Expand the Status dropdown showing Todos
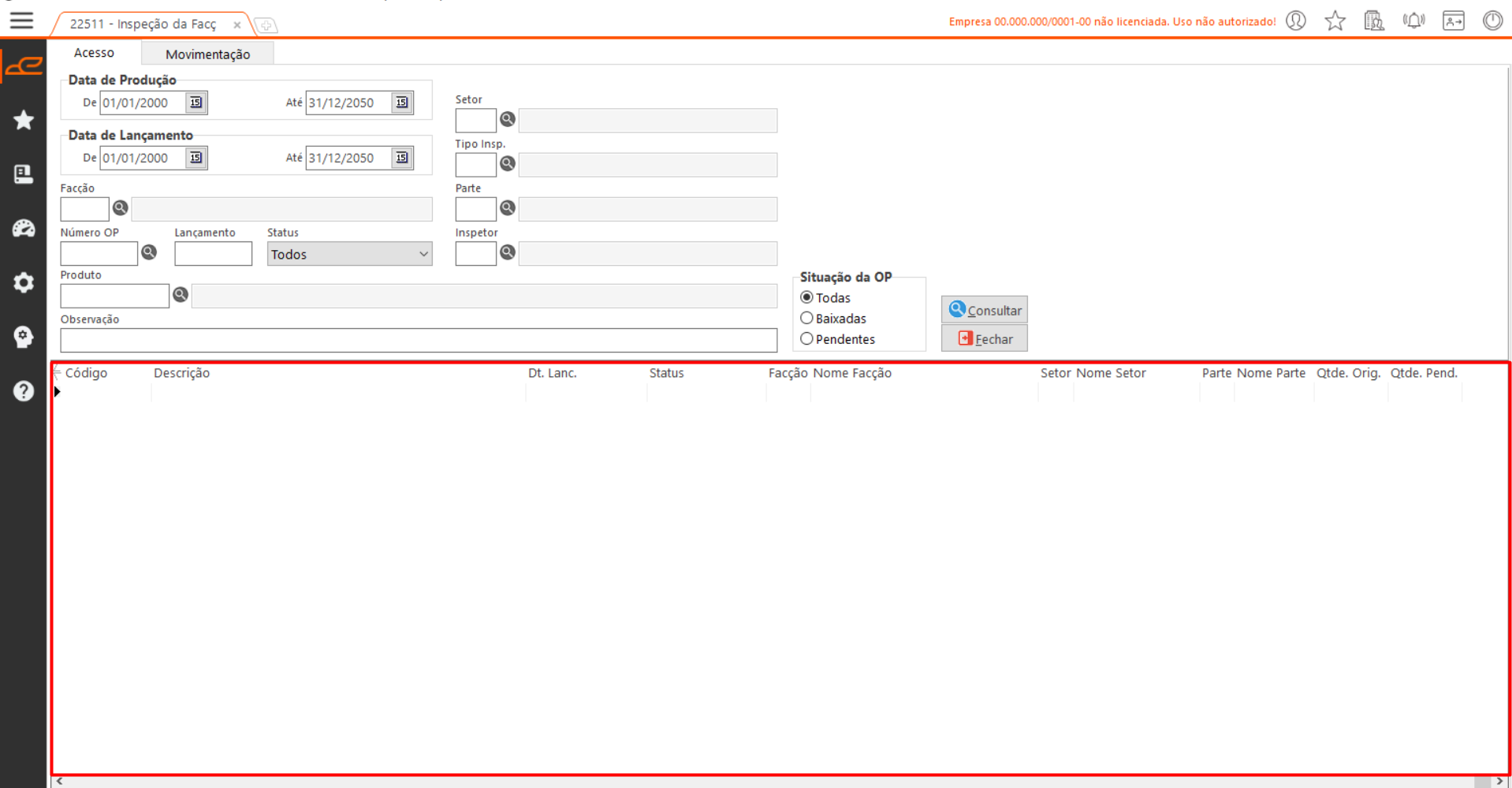 tap(349, 254)
